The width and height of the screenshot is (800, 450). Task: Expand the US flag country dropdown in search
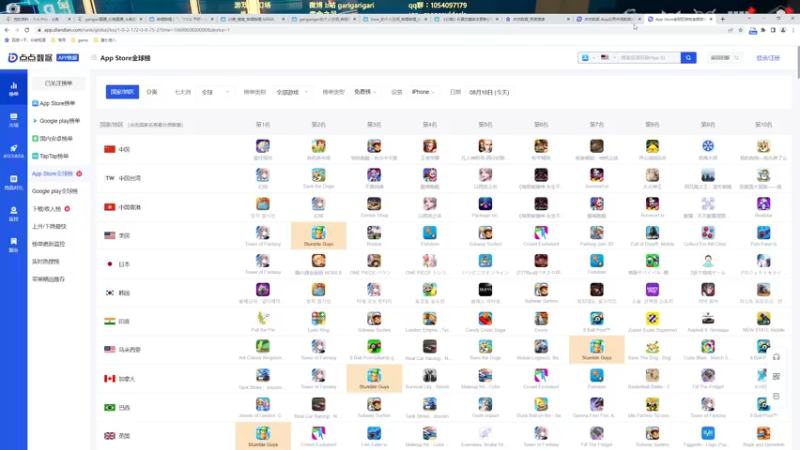pyautogui.click(x=608, y=58)
